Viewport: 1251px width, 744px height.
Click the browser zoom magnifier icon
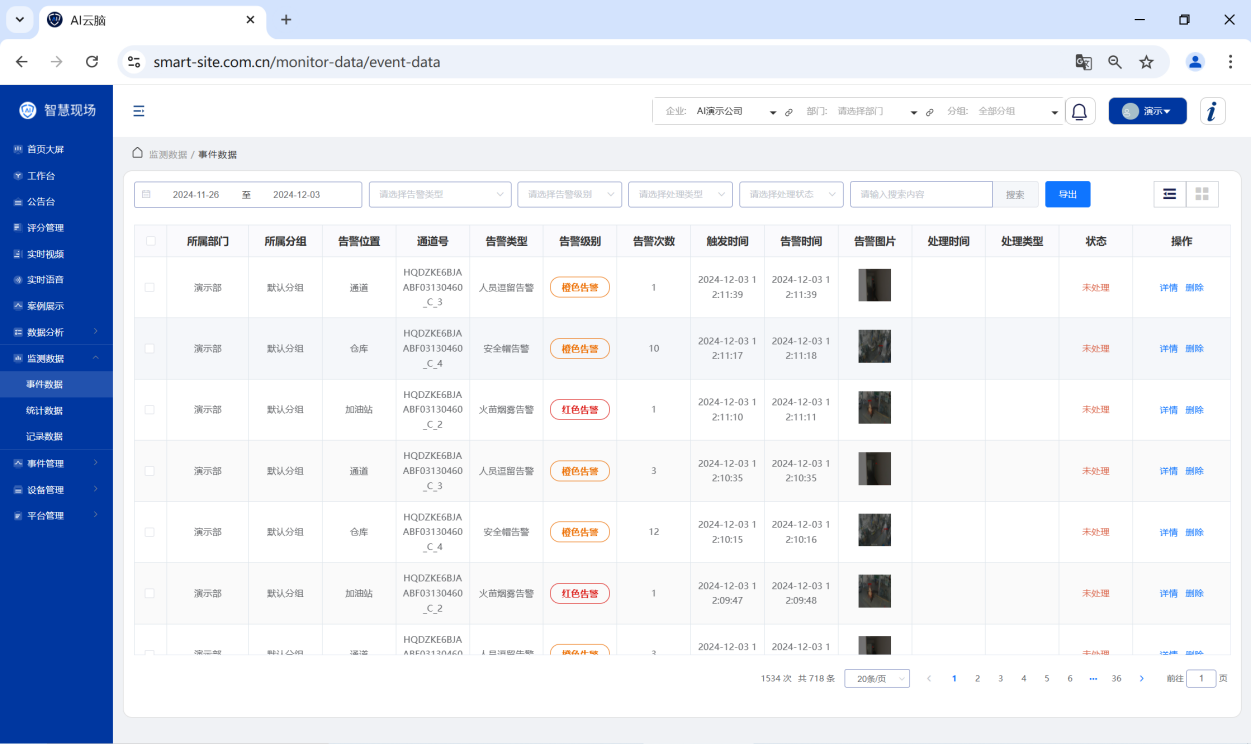(1115, 62)
